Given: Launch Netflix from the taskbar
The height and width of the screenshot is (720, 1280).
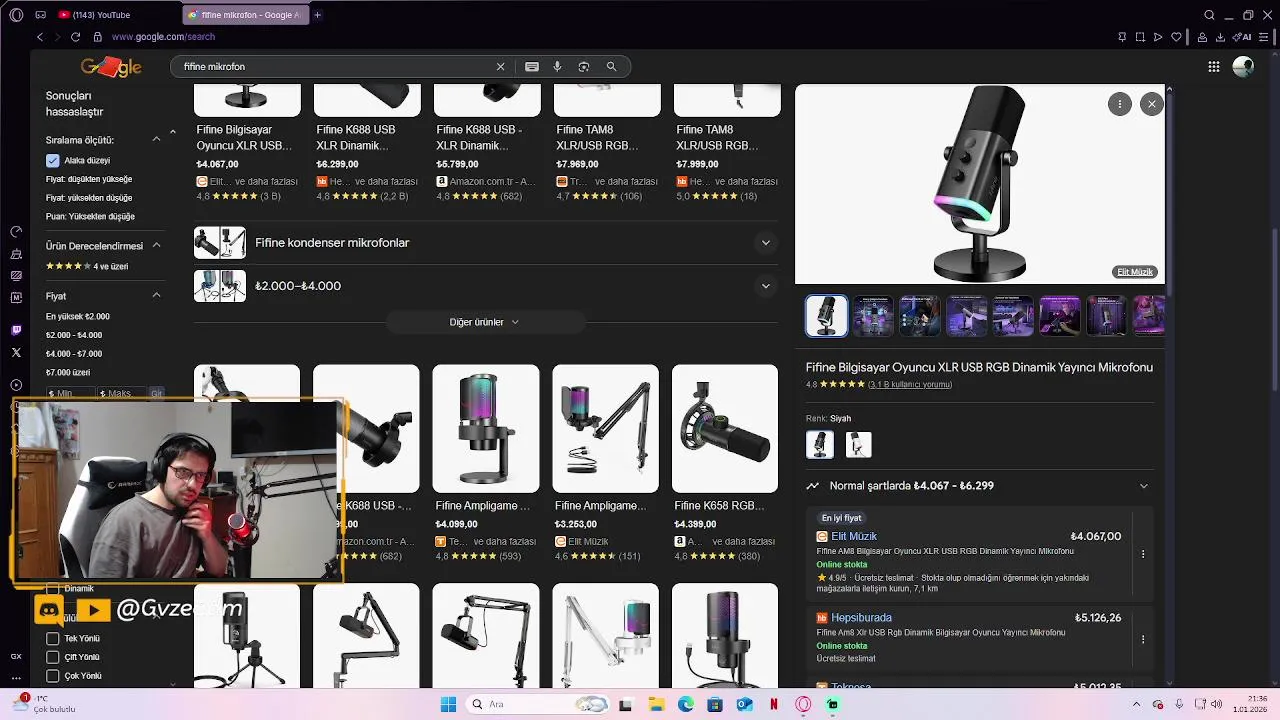Looking at the screenshot, I should [773, 704].
